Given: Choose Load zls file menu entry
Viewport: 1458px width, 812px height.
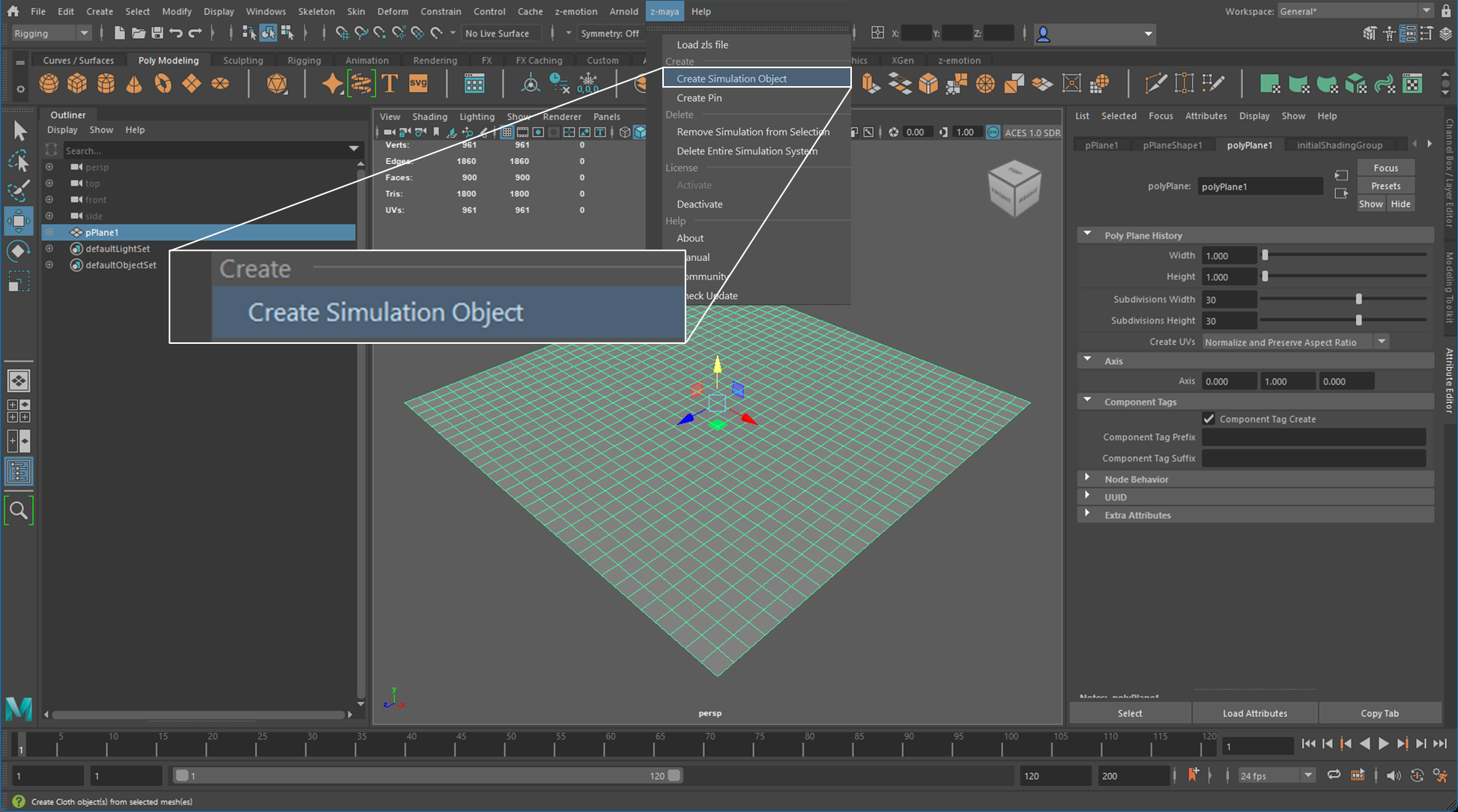Looking at the screenshot, I should click(757, 44).
